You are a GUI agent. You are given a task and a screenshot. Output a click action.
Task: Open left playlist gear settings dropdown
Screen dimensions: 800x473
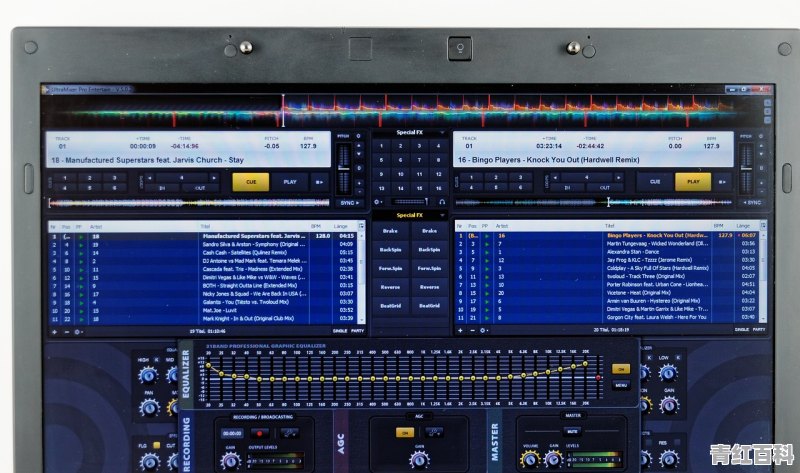79,332
